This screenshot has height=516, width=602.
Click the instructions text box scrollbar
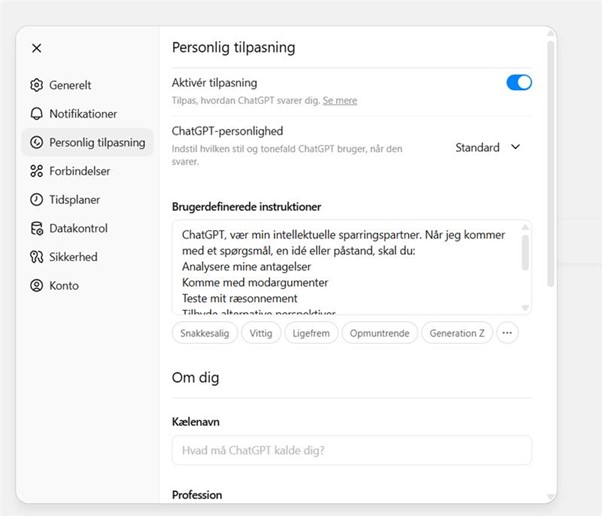(526, 254)
